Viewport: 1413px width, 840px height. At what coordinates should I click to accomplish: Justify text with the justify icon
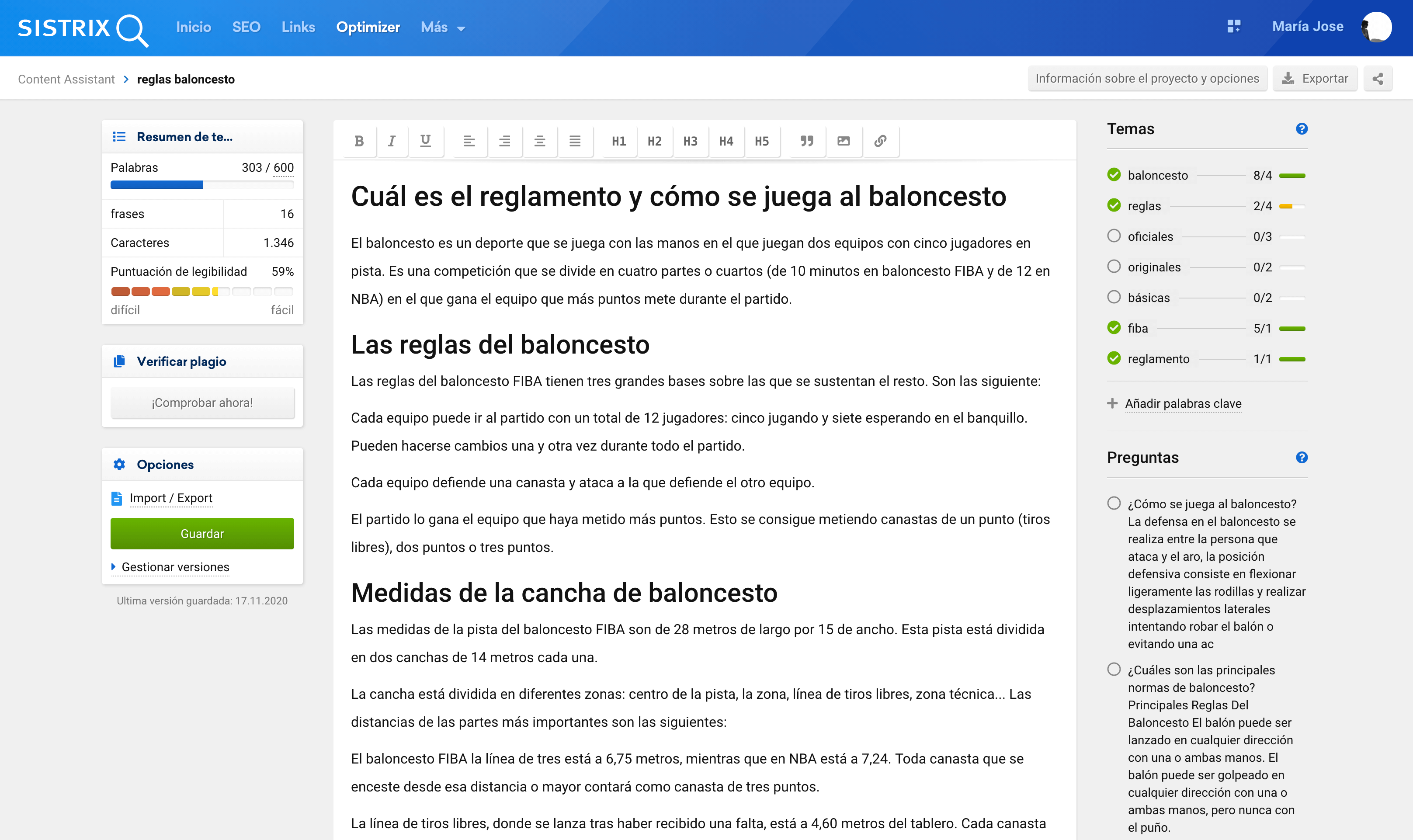(x=575, y=141)
